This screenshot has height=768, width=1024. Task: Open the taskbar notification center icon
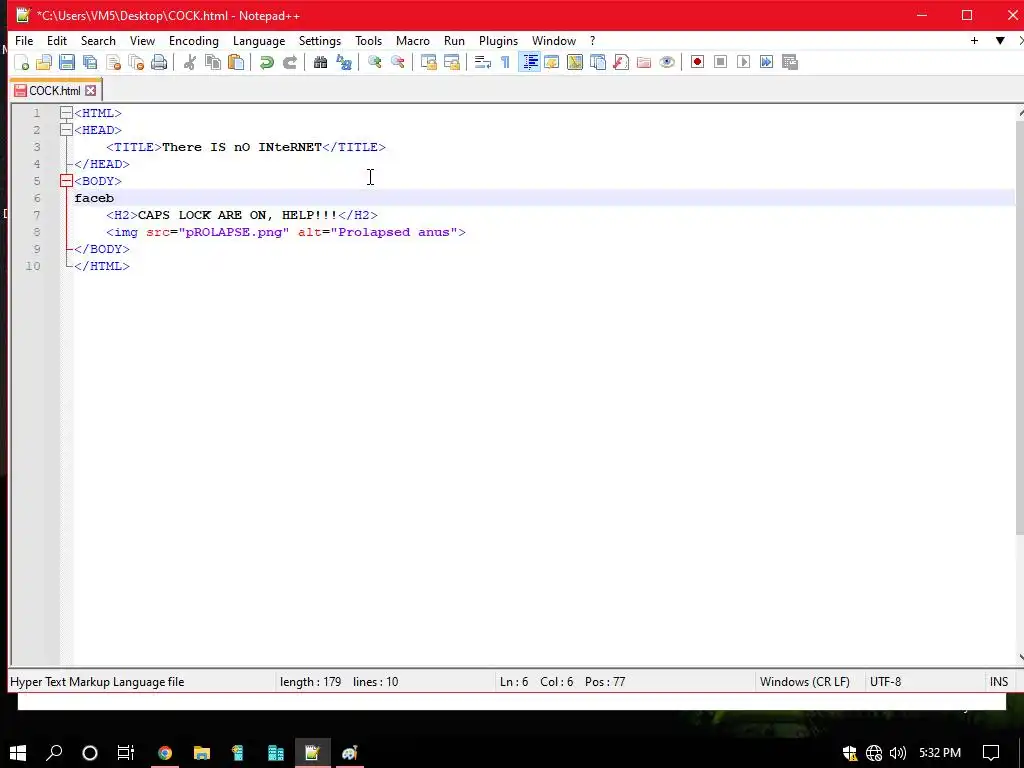pyautogui.click(x=991, y=753)
